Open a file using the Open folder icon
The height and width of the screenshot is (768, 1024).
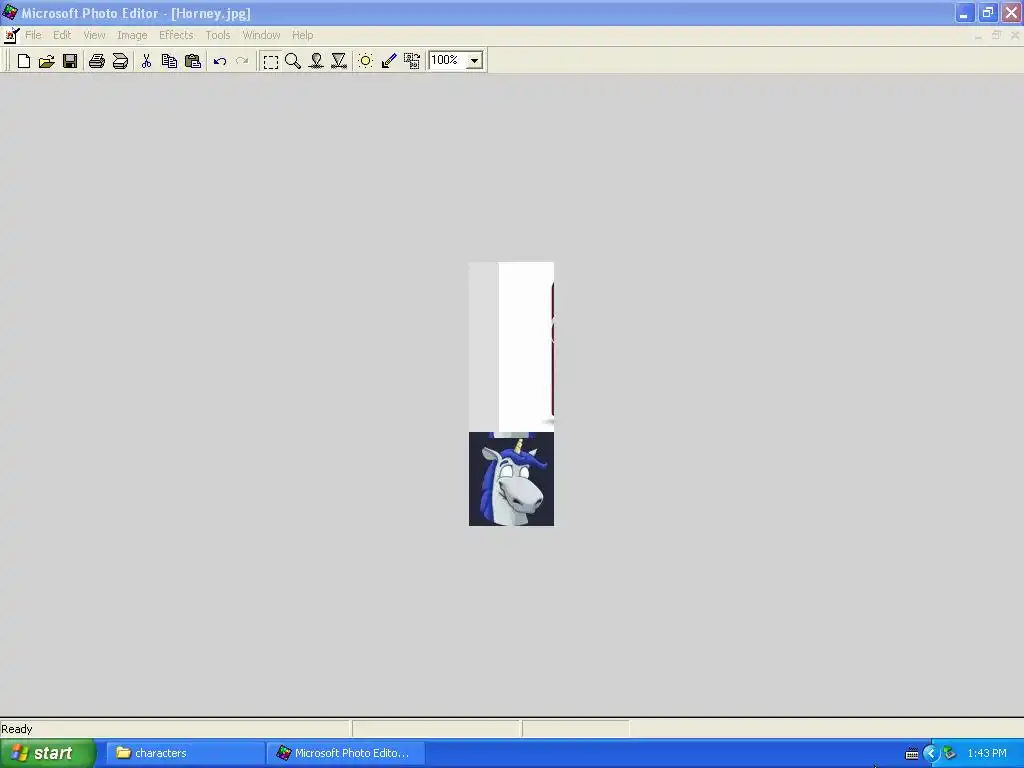coord(46,61)
